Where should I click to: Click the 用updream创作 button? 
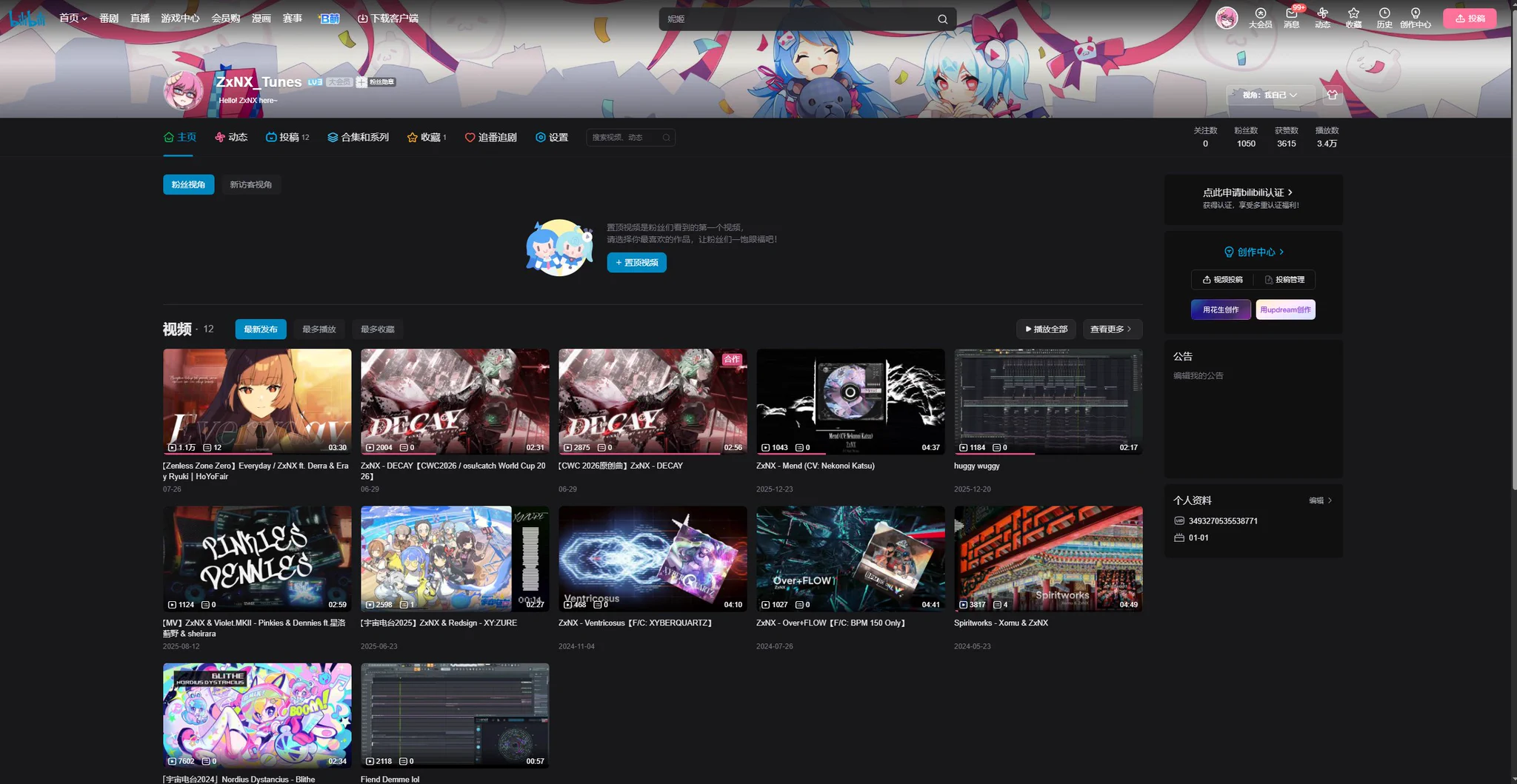pyautogui.click(x=1285, y=310)
